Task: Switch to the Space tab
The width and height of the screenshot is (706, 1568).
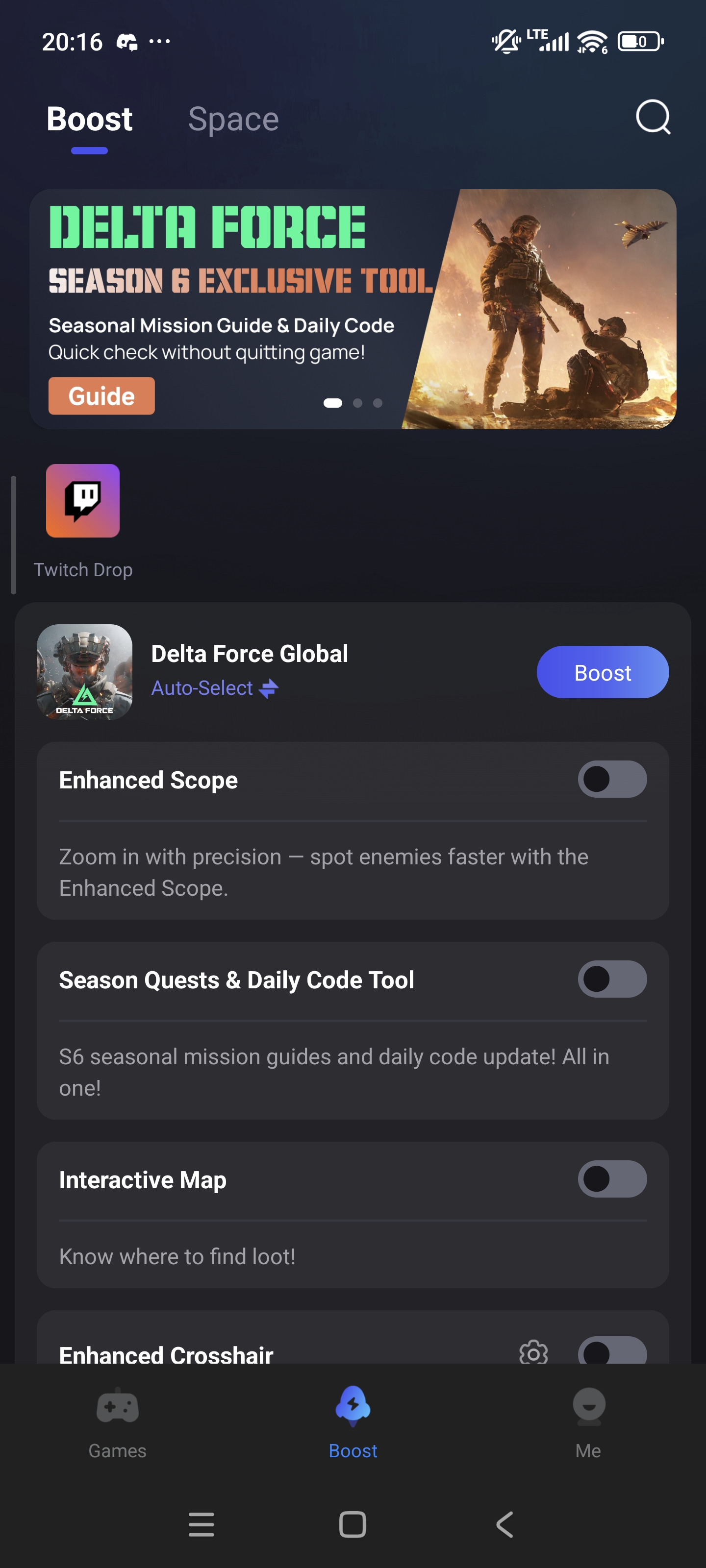Action: [233, 119]
